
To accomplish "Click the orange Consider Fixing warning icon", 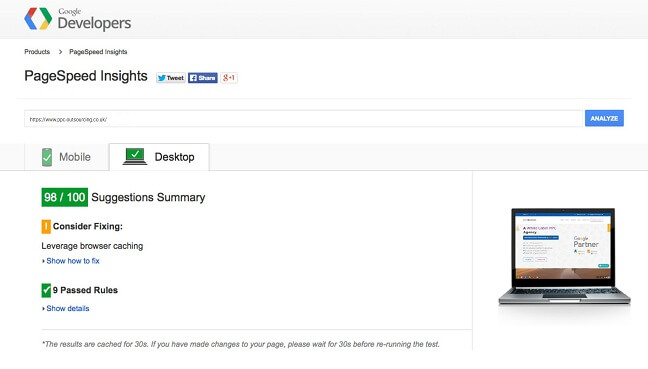I will click(46, 226).
